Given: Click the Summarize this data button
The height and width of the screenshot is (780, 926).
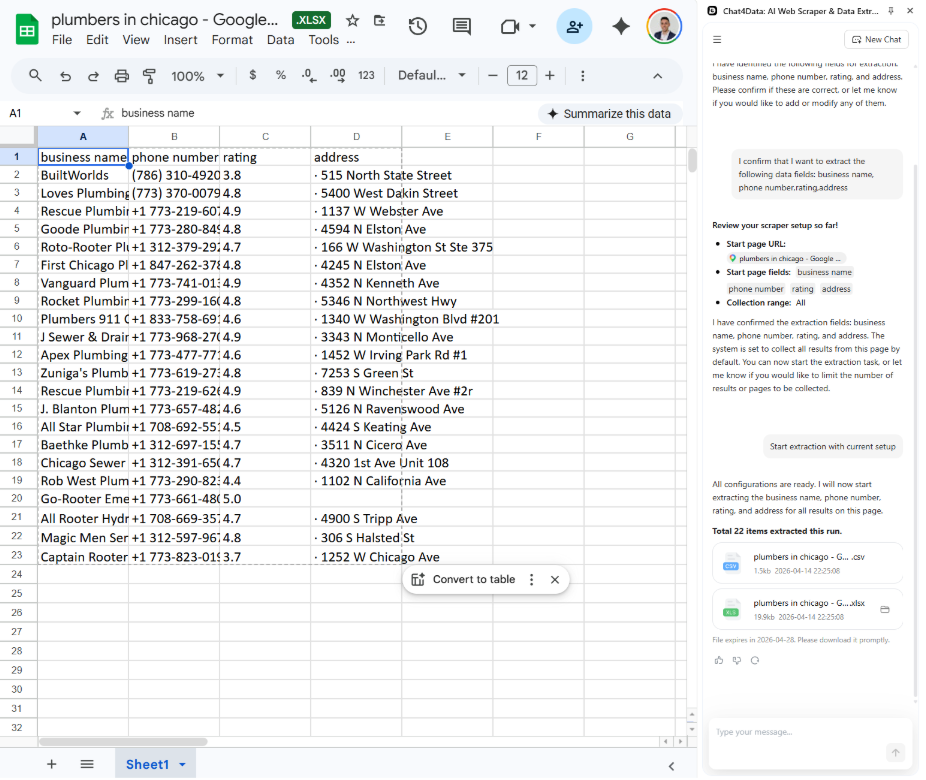Looking at the screenshot, I should pos(608,115).
